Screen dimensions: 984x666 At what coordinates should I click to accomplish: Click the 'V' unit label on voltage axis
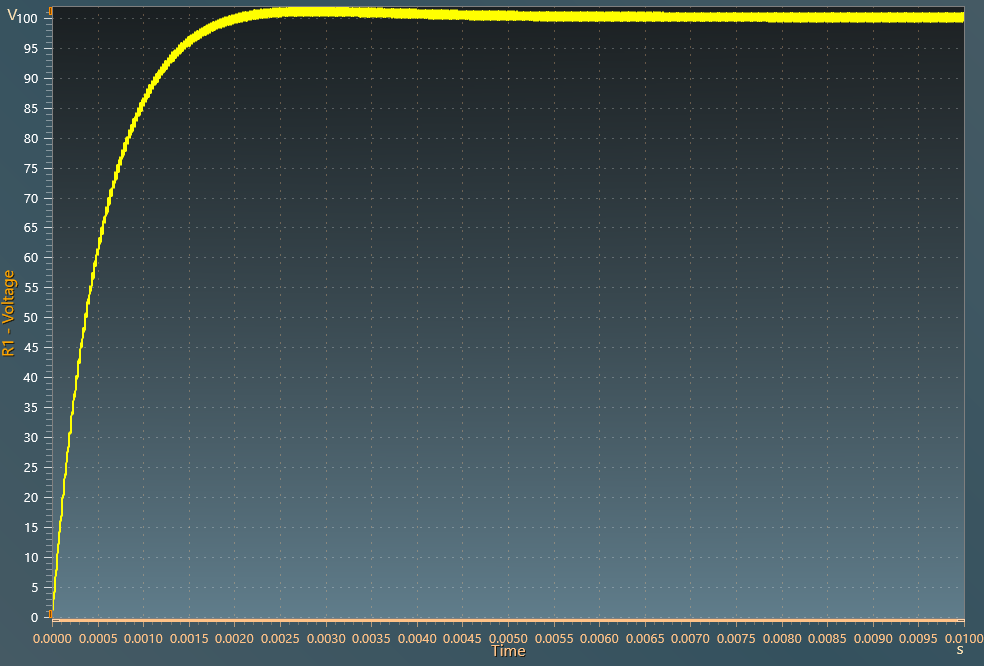[11, 16]
